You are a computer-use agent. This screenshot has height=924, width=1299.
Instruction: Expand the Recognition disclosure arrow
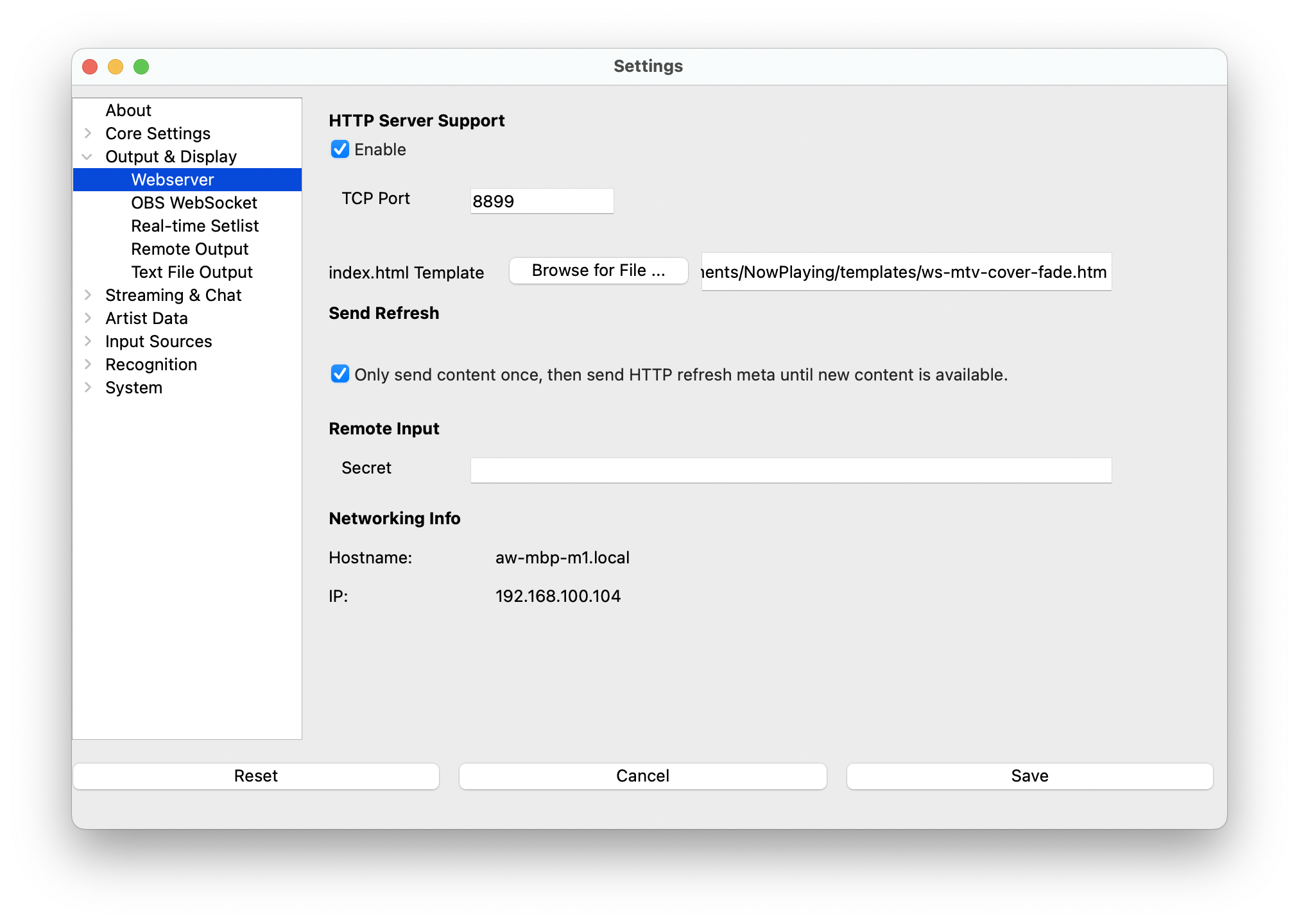88,364
